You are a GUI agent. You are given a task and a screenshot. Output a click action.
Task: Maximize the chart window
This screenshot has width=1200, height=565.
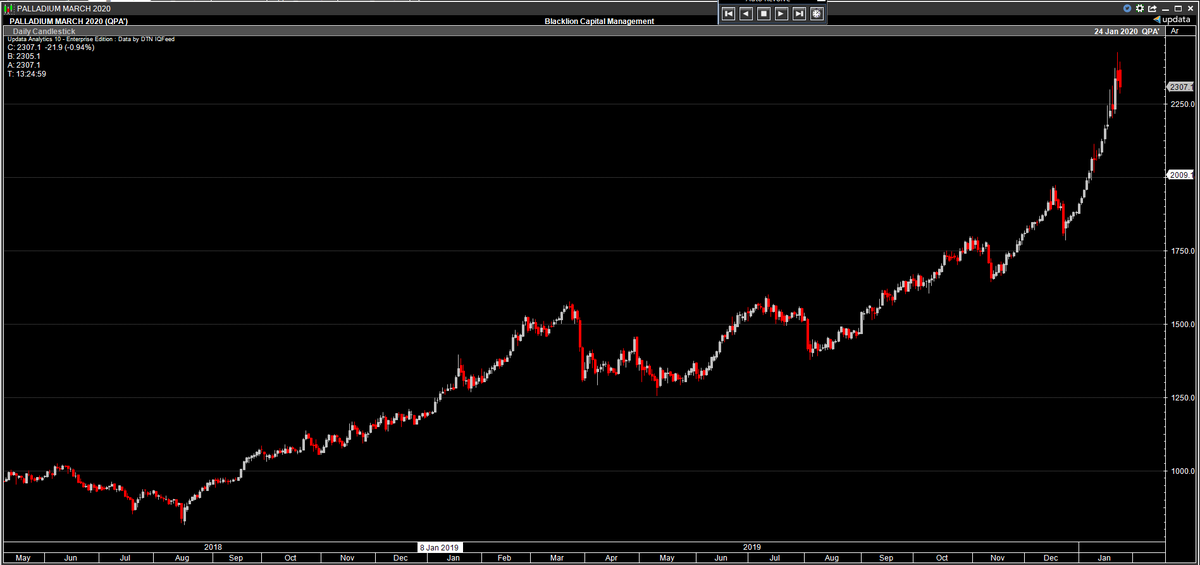1178,8
